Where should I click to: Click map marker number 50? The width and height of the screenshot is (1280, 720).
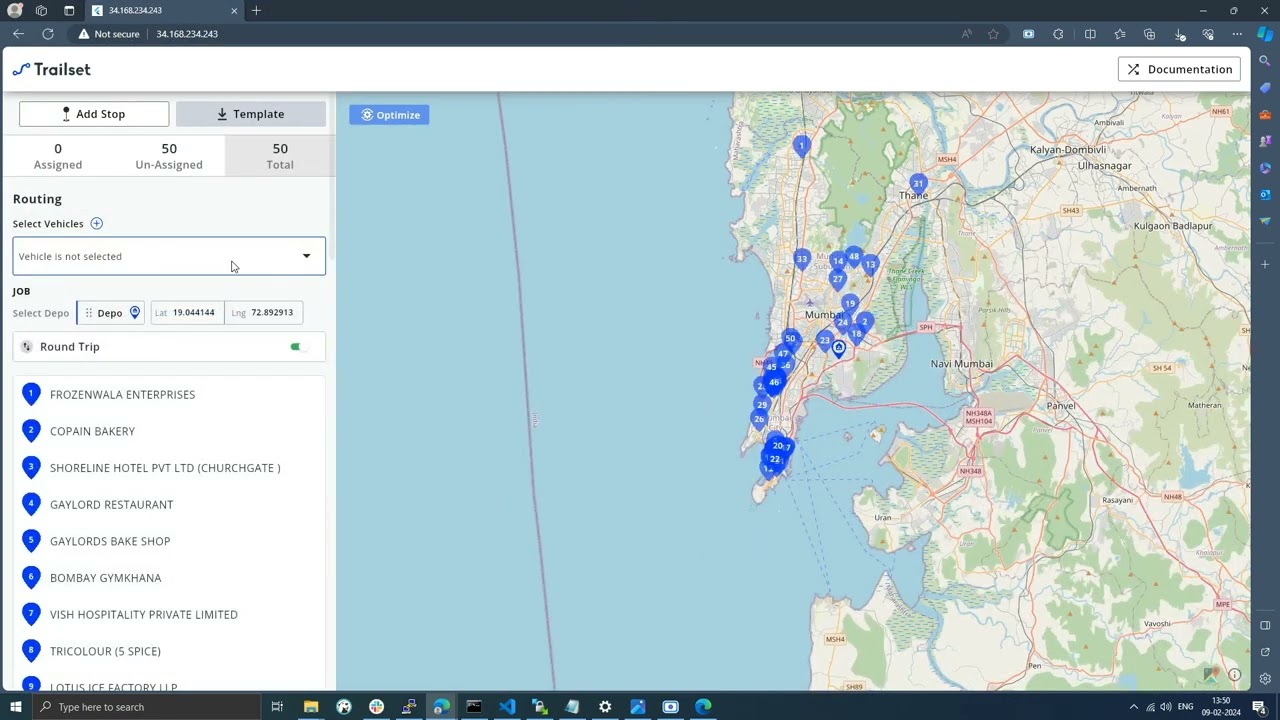[x=790, y=340]
